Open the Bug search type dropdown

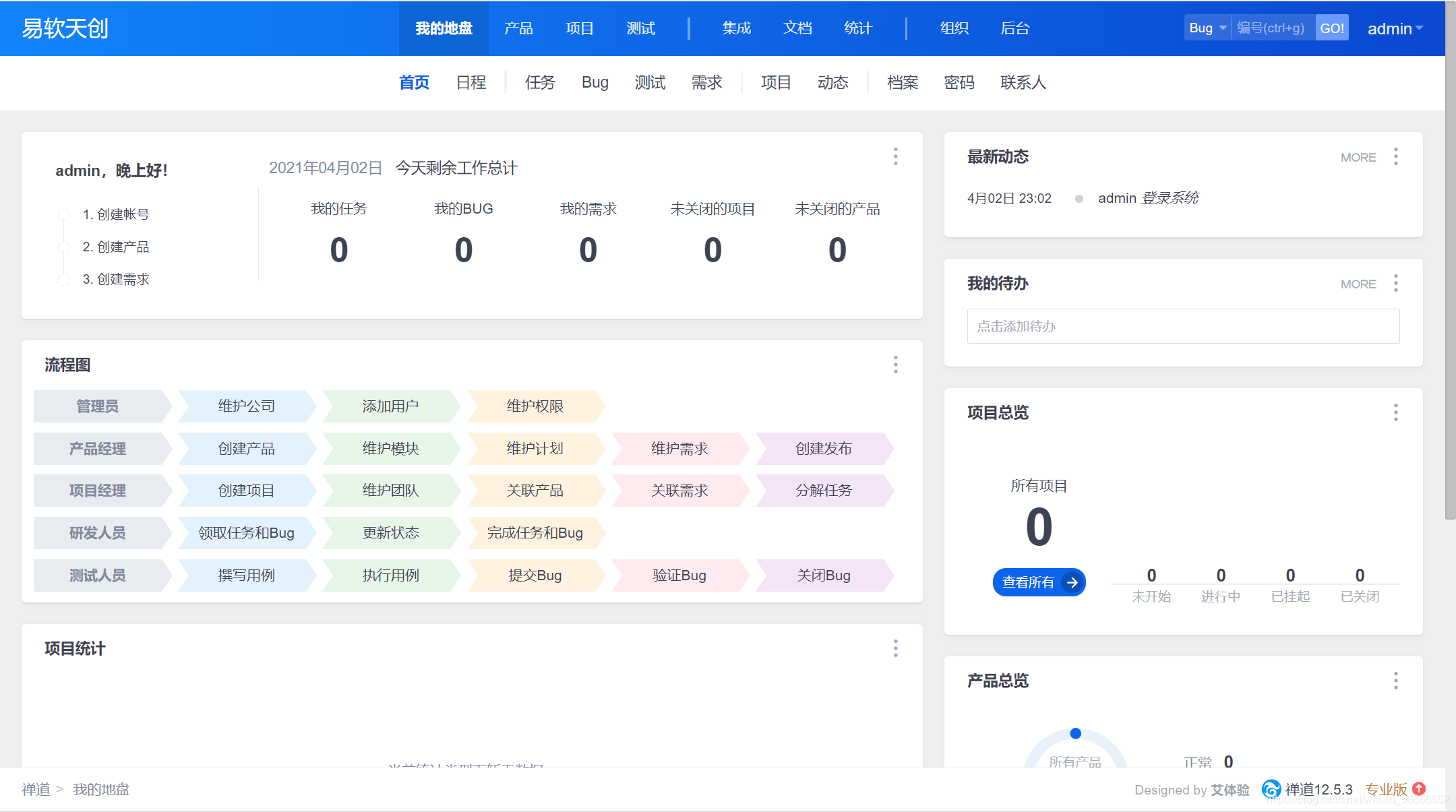pos(1207,28)
